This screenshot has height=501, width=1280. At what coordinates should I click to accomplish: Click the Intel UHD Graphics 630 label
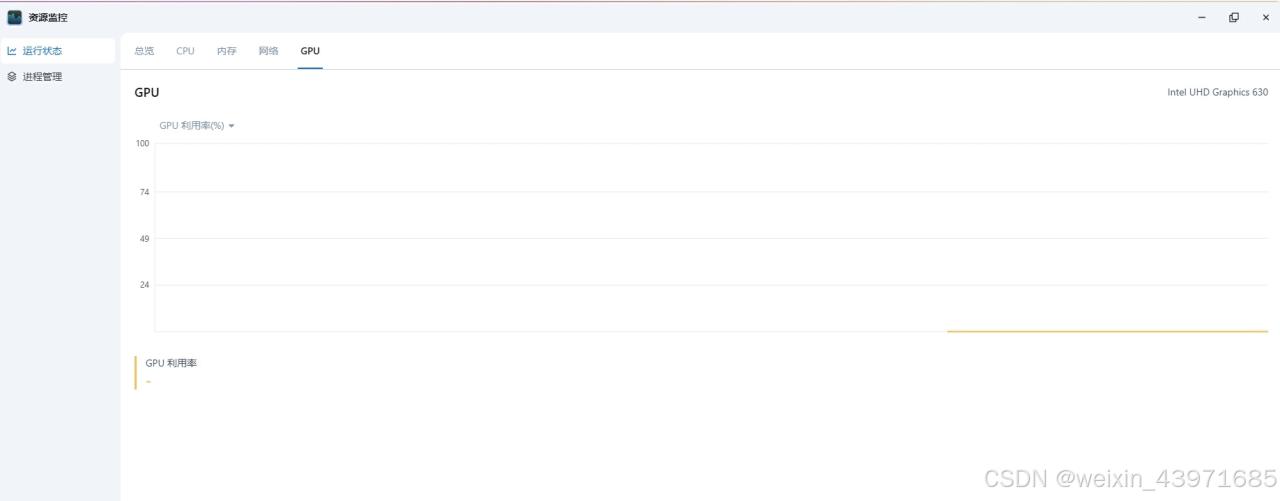[1217, 92]
